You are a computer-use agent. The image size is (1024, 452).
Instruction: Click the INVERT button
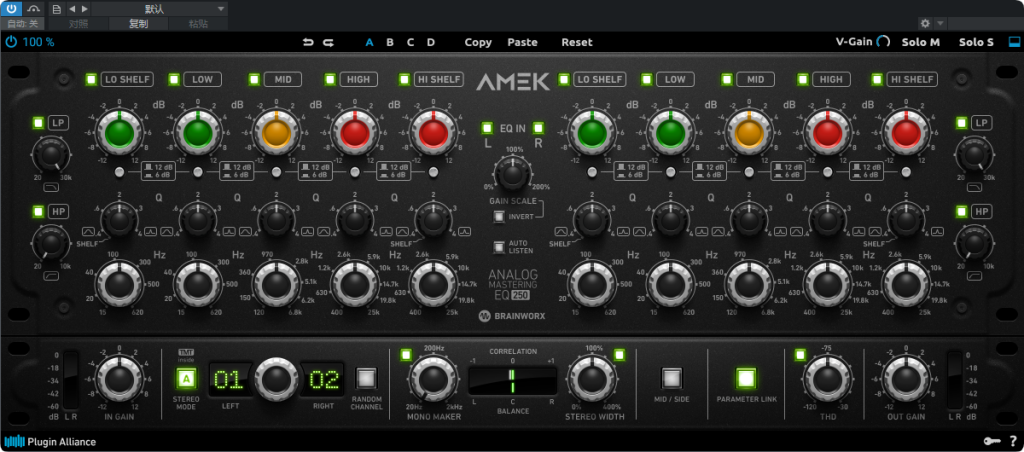499,216
